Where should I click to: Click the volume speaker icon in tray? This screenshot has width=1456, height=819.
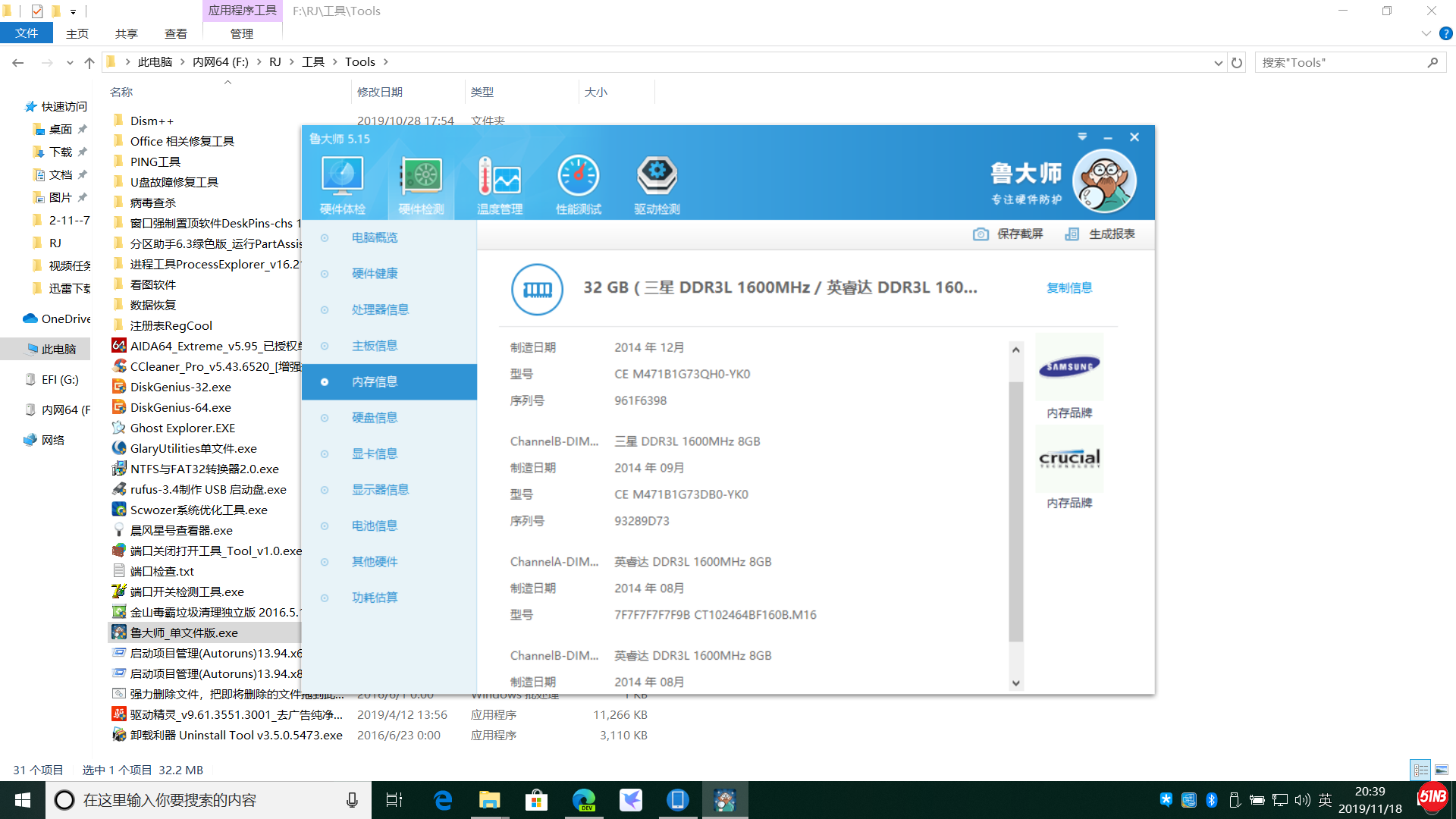point(1302,799)
